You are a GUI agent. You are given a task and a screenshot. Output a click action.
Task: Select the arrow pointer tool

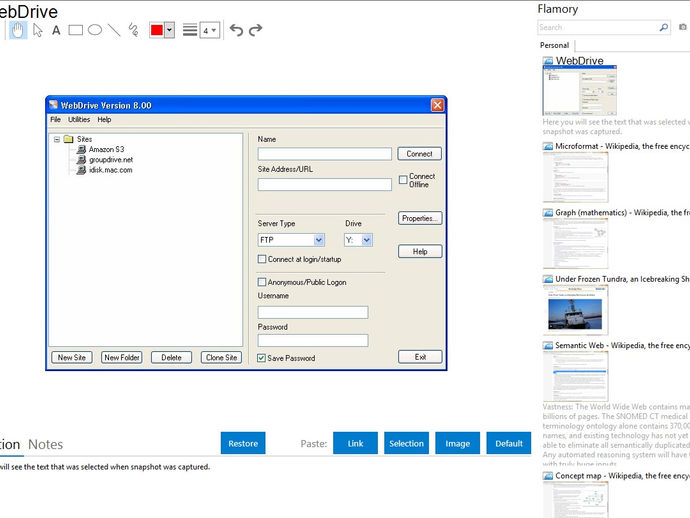tap(38, 30)
